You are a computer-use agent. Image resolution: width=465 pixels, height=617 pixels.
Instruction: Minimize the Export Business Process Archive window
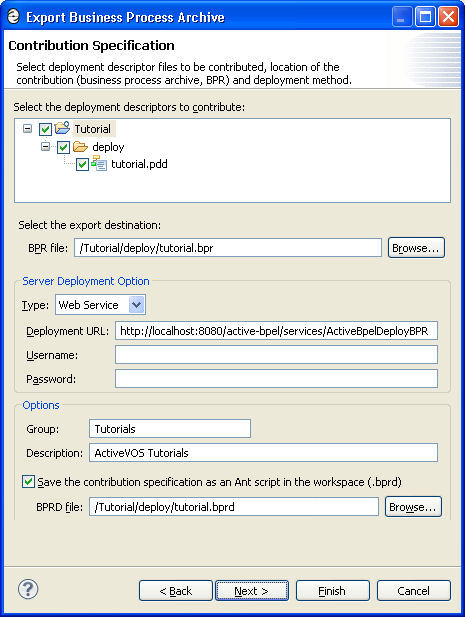click(x=402, y=17)
